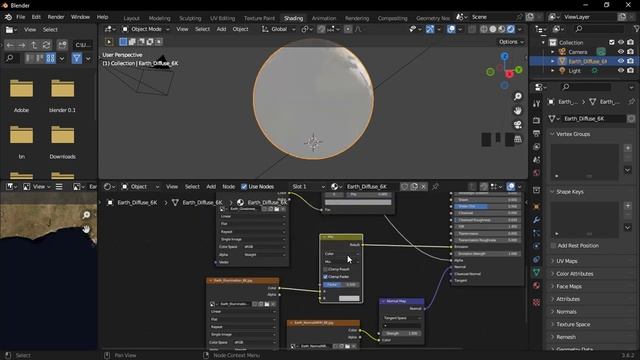Toggle camera view icon in the 3D viewport

pos(518,124)
